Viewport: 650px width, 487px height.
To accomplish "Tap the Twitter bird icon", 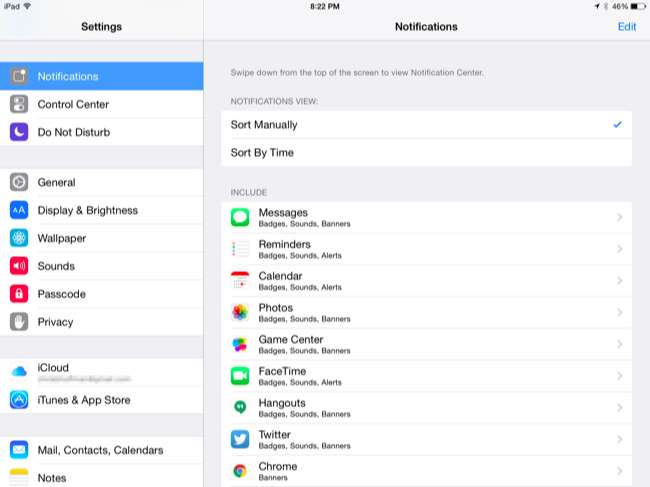I will point(240,439).
